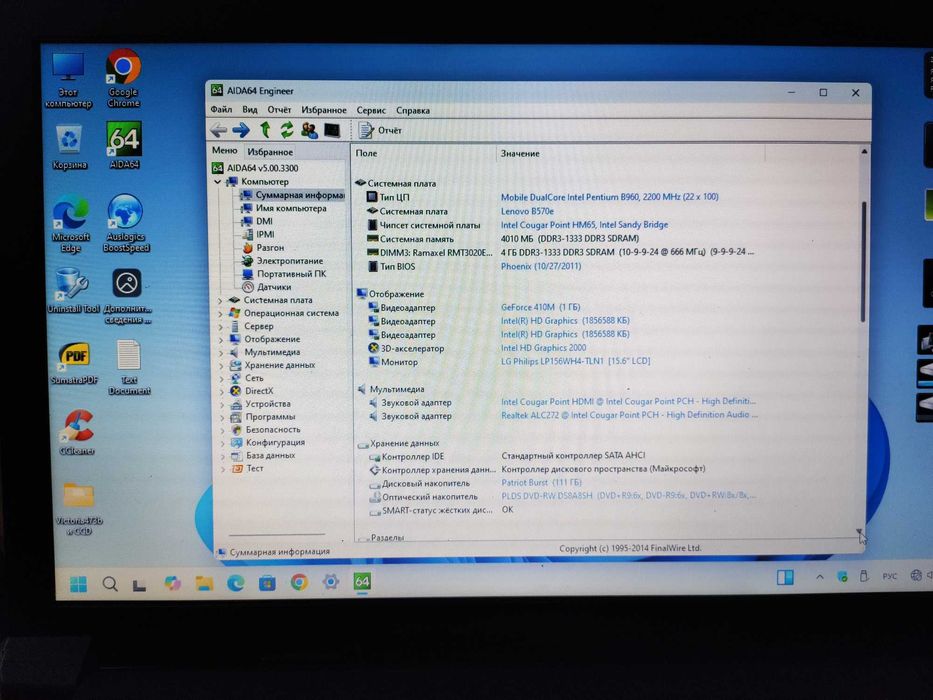Image resolution: width=933 pixels, height=700 pixels.
Task: Expand the Отображение tree node
Action: click(221, 340)
